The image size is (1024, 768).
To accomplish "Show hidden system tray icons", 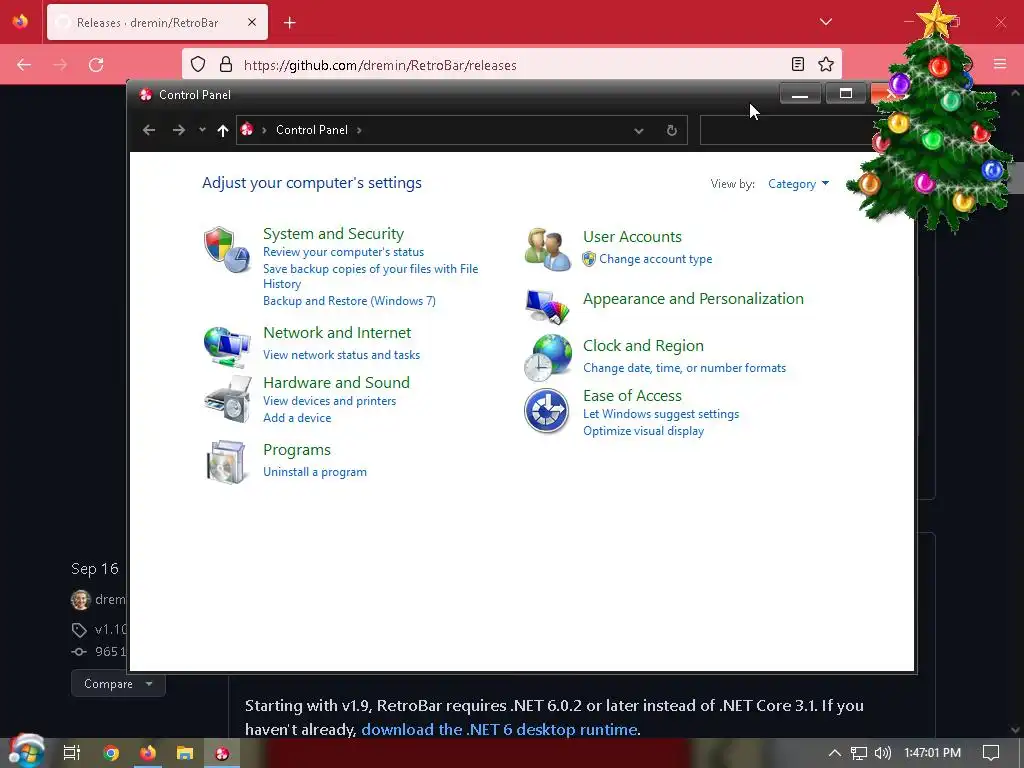I will point(835,753).
